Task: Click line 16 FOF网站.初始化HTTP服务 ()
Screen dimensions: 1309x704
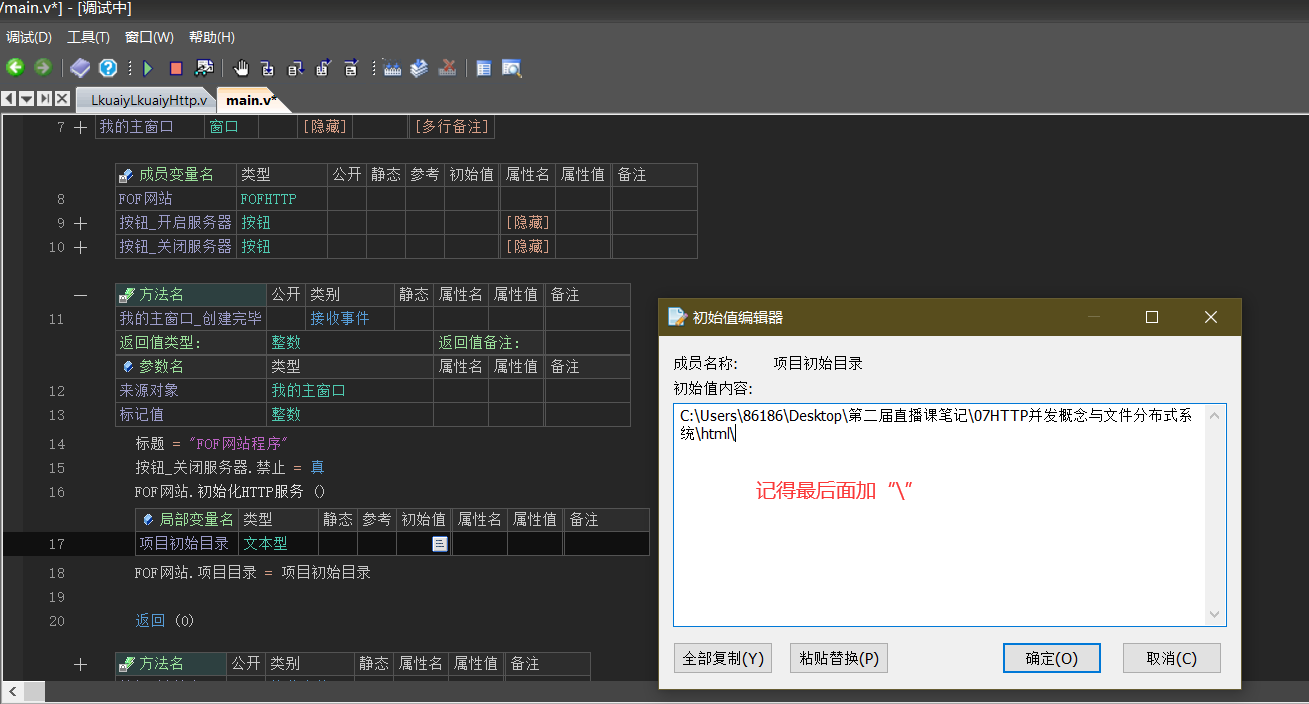Action: (x=230, y=492)
